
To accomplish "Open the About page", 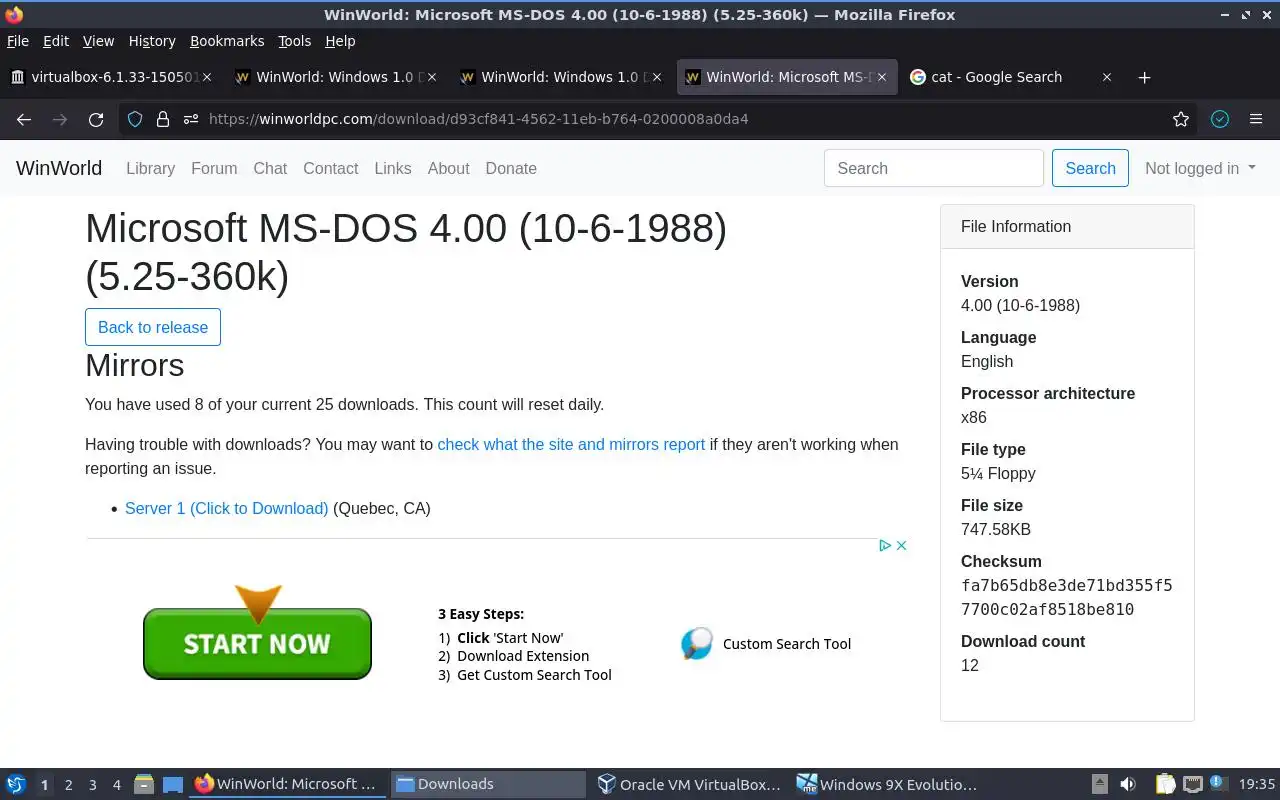I will [448, 168].
